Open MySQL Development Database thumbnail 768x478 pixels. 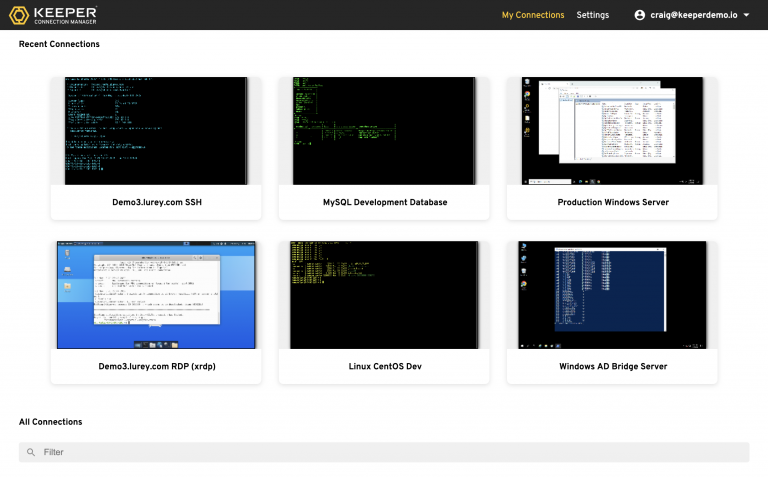tap(384, 131)
